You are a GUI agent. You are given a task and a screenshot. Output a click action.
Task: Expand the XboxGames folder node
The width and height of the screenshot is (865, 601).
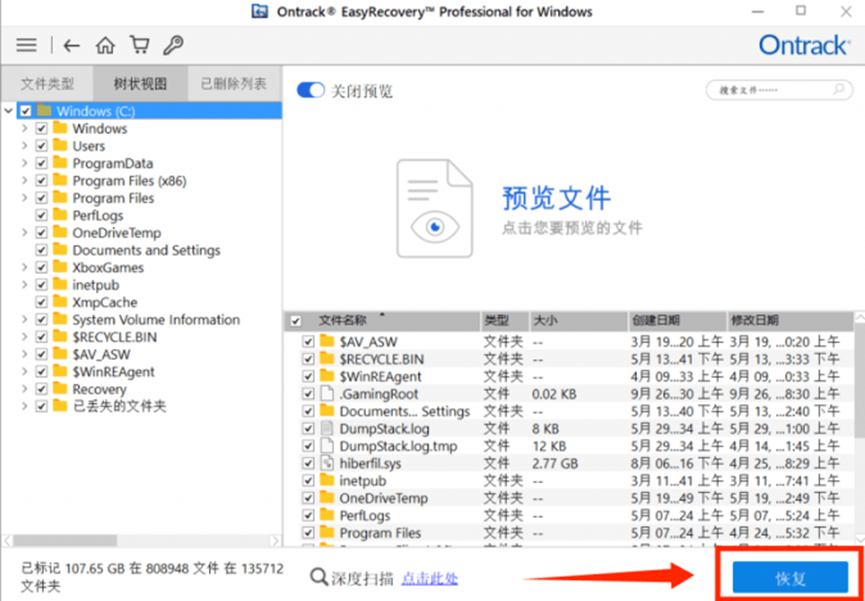click(x=24, y=268)
